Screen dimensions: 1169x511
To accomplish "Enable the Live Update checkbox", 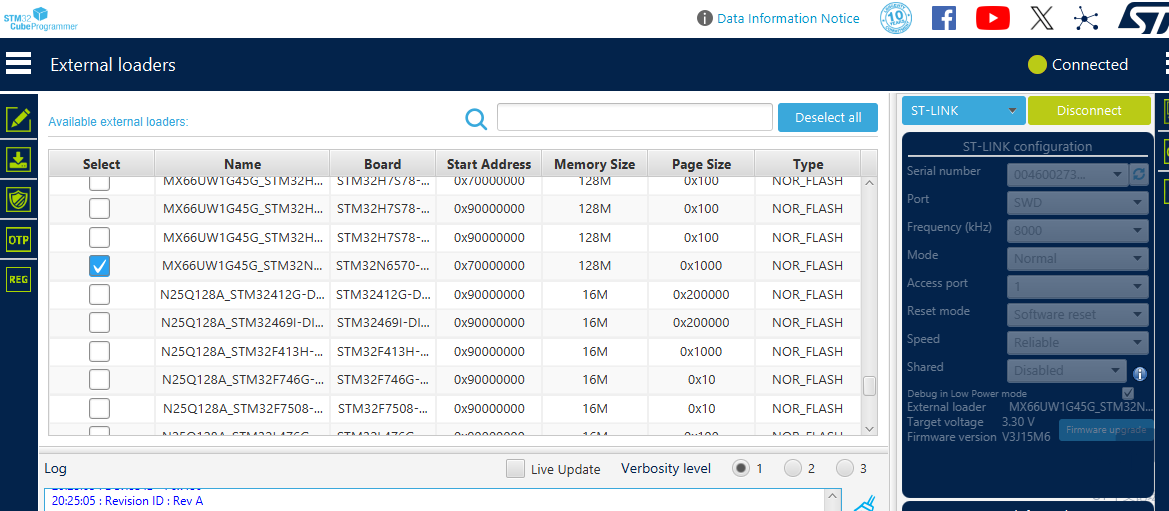I will [515, 468].
